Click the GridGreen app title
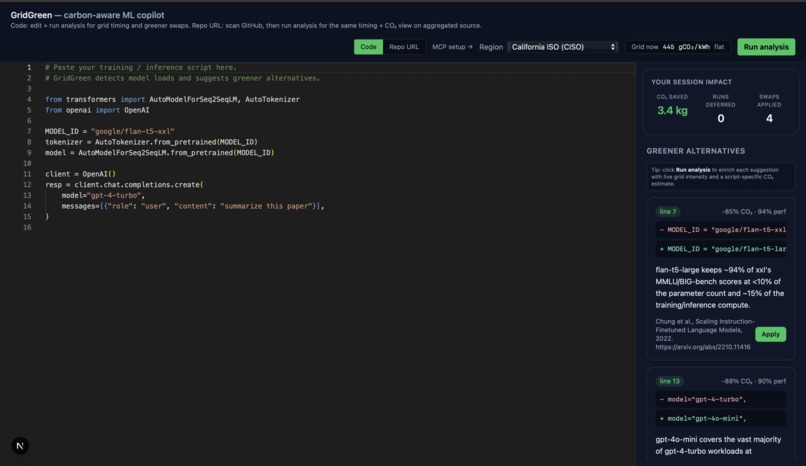The width and height of the screenshot is (806, 466). (87, 15)
